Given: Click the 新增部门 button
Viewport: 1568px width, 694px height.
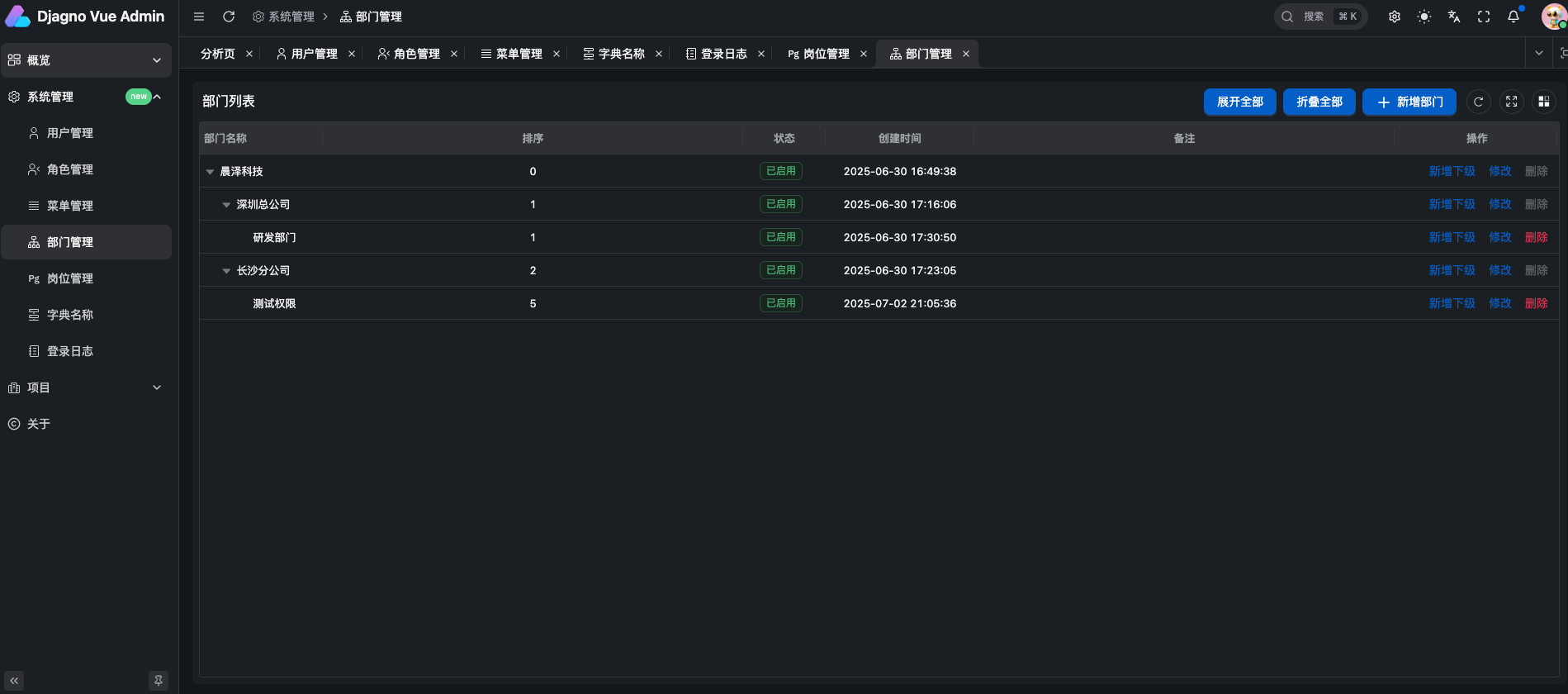Looking at the screenshot, I should [x=1409, y=102].
